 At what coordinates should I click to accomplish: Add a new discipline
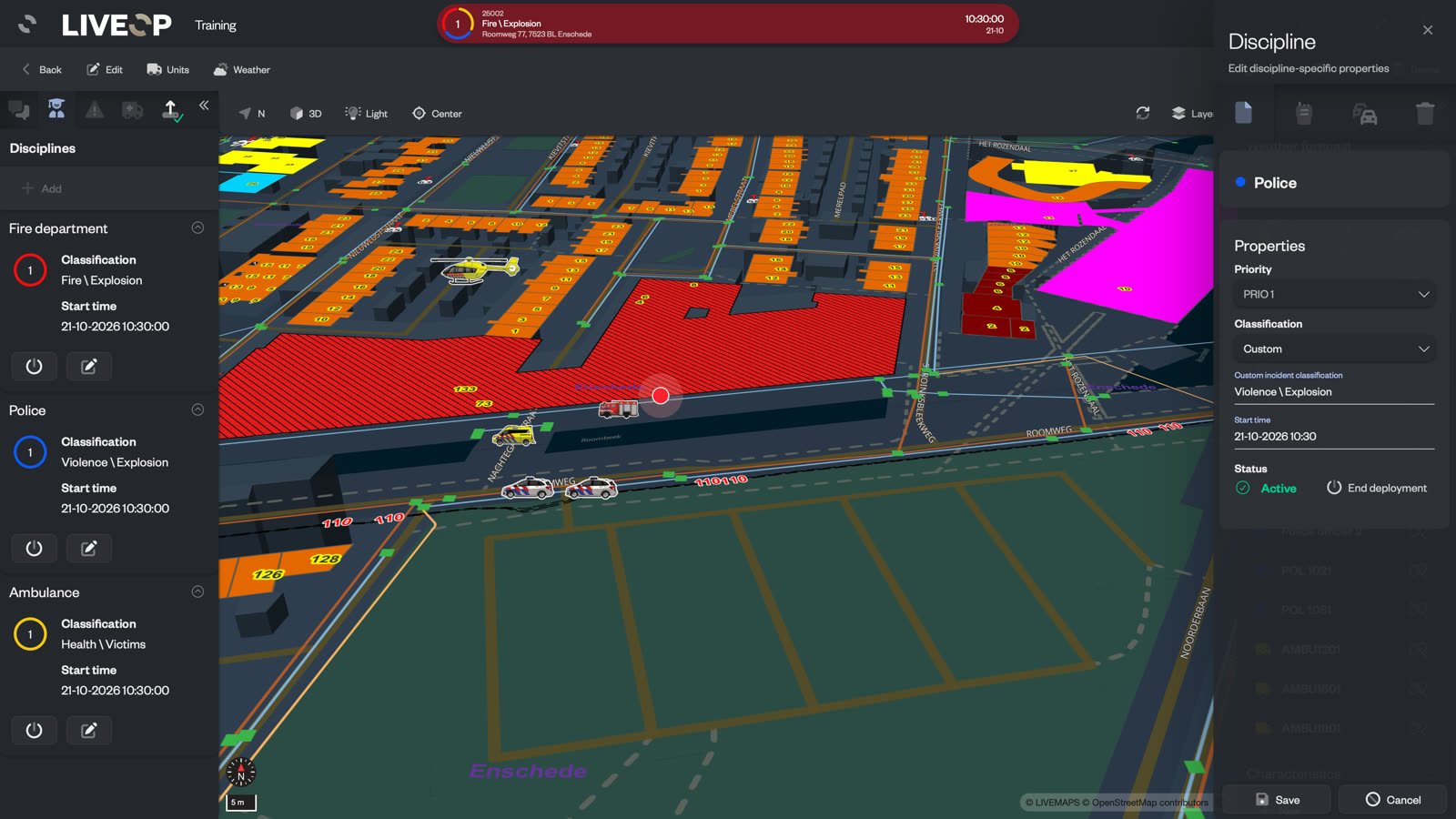(x=42, y=188)
